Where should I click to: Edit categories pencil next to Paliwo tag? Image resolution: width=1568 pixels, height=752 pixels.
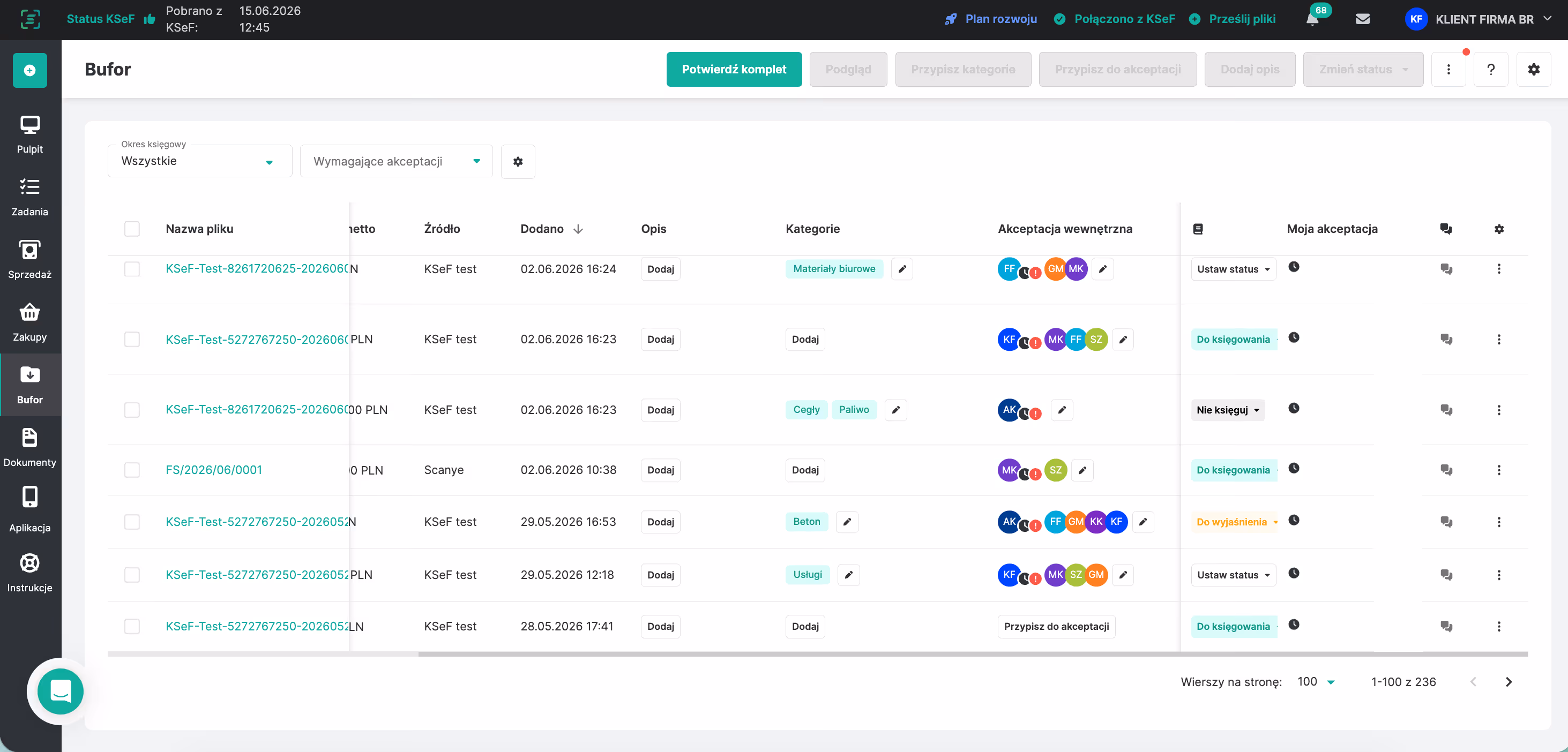point(895,410)
